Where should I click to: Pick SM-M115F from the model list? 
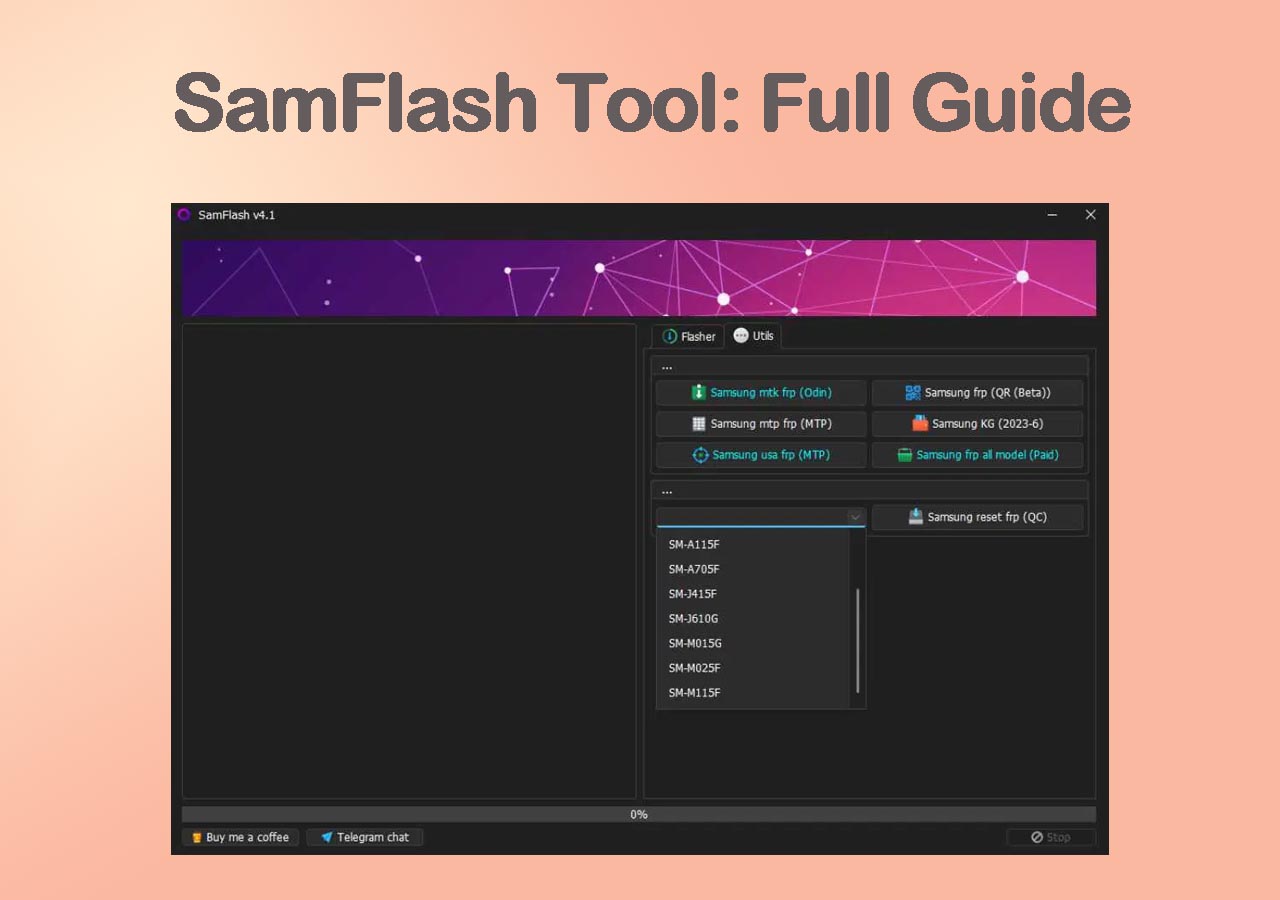pos(694,693)
